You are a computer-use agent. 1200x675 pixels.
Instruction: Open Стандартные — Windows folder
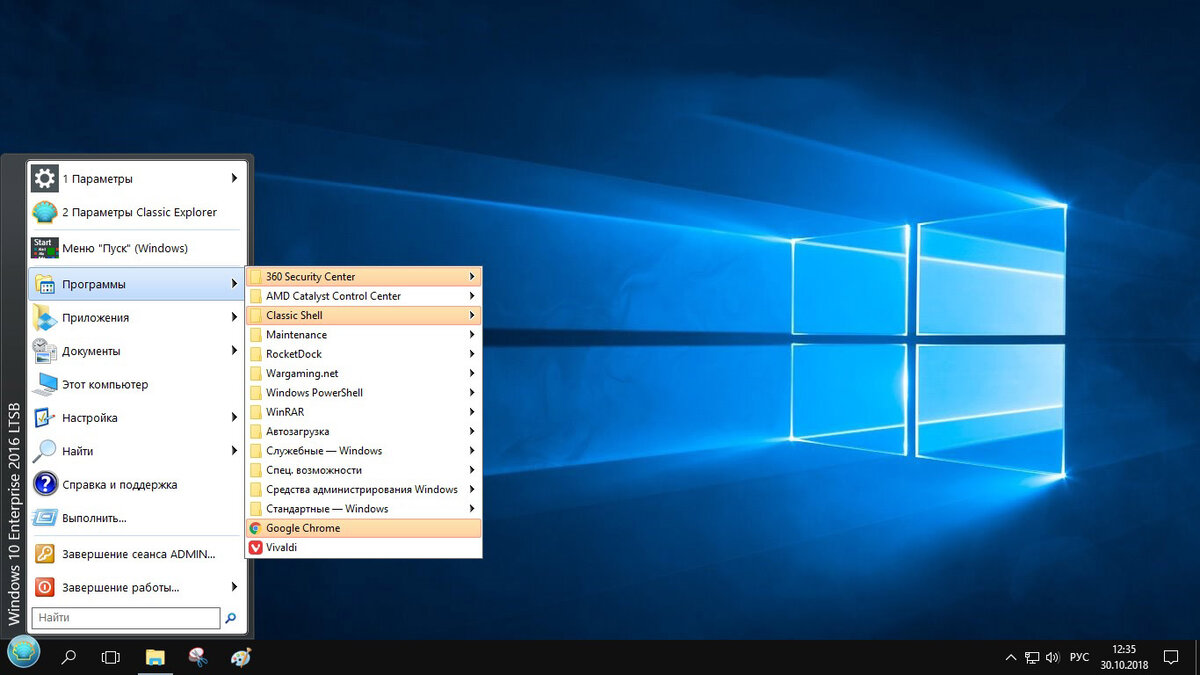364,509
